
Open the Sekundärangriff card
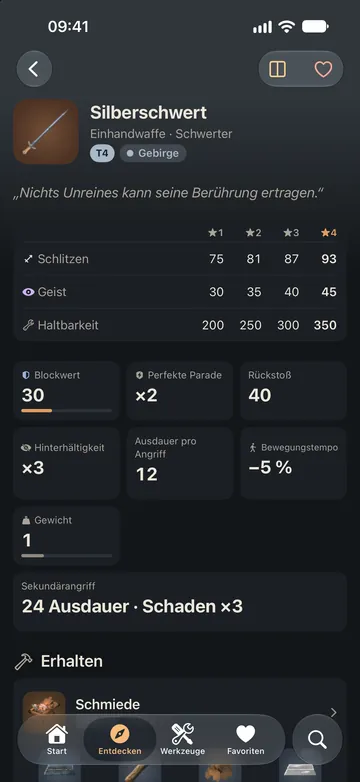[x=180, y=602]
